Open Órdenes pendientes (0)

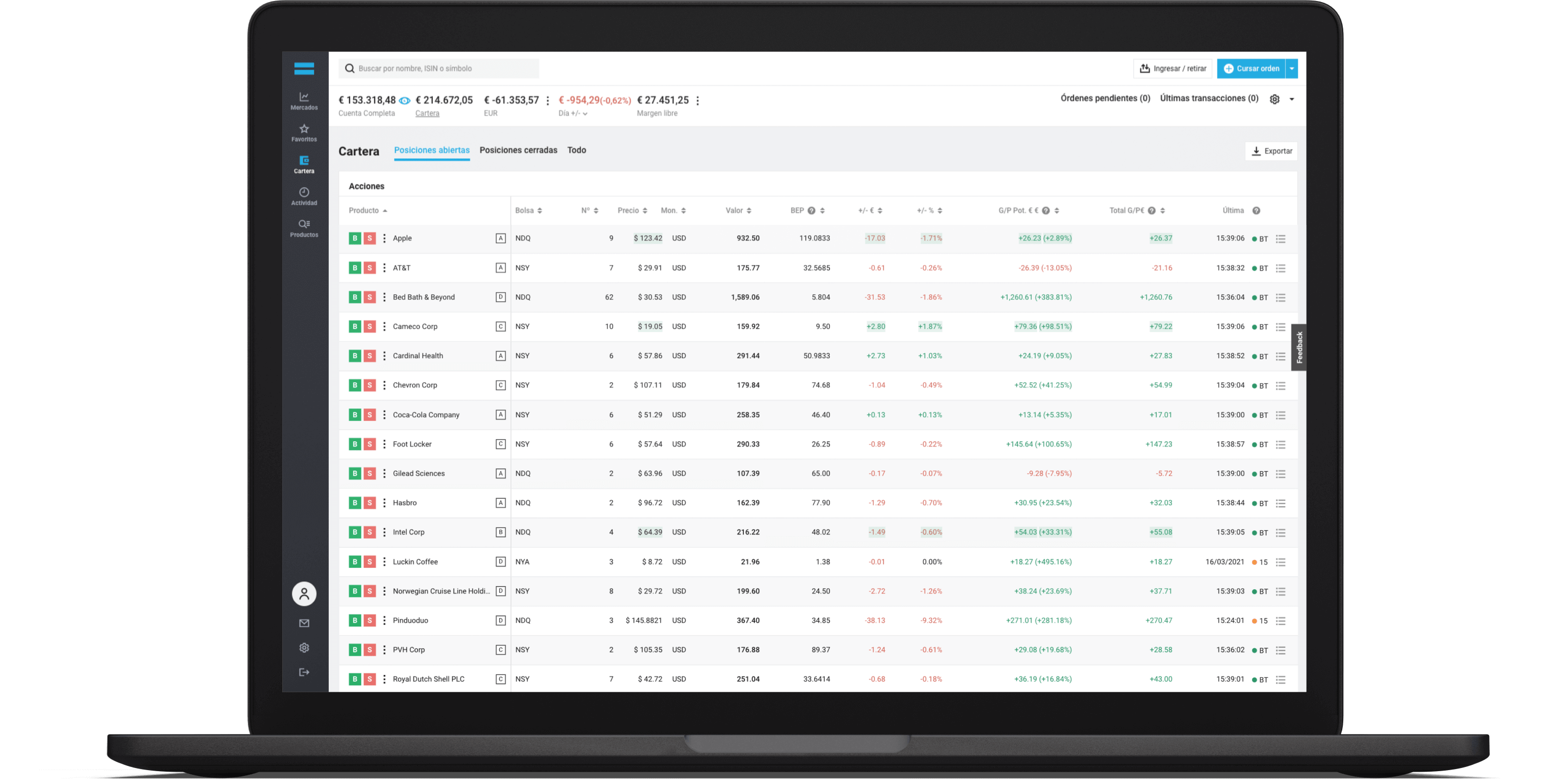[1105, 98]
